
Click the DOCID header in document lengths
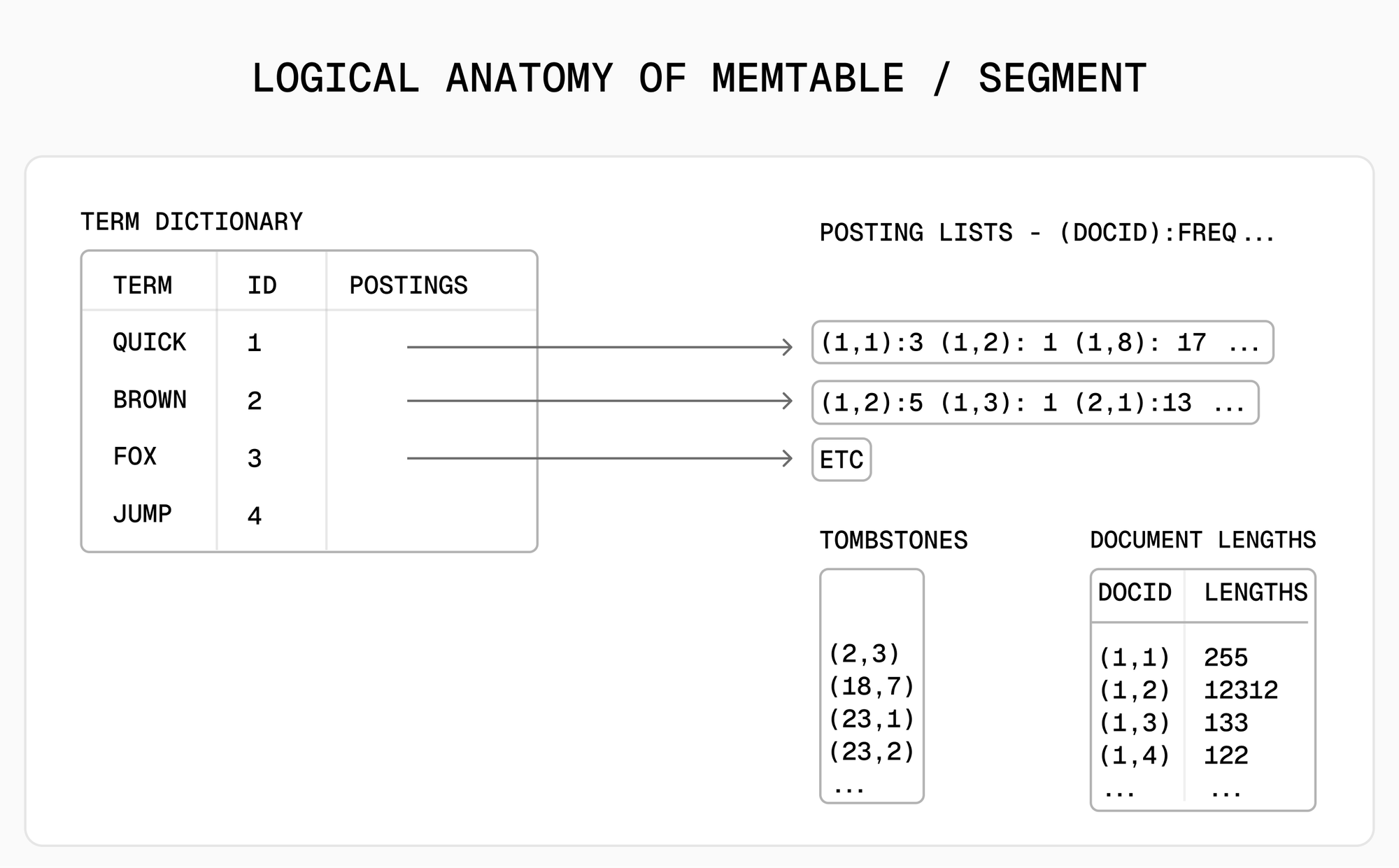[x=1135, y=592]
